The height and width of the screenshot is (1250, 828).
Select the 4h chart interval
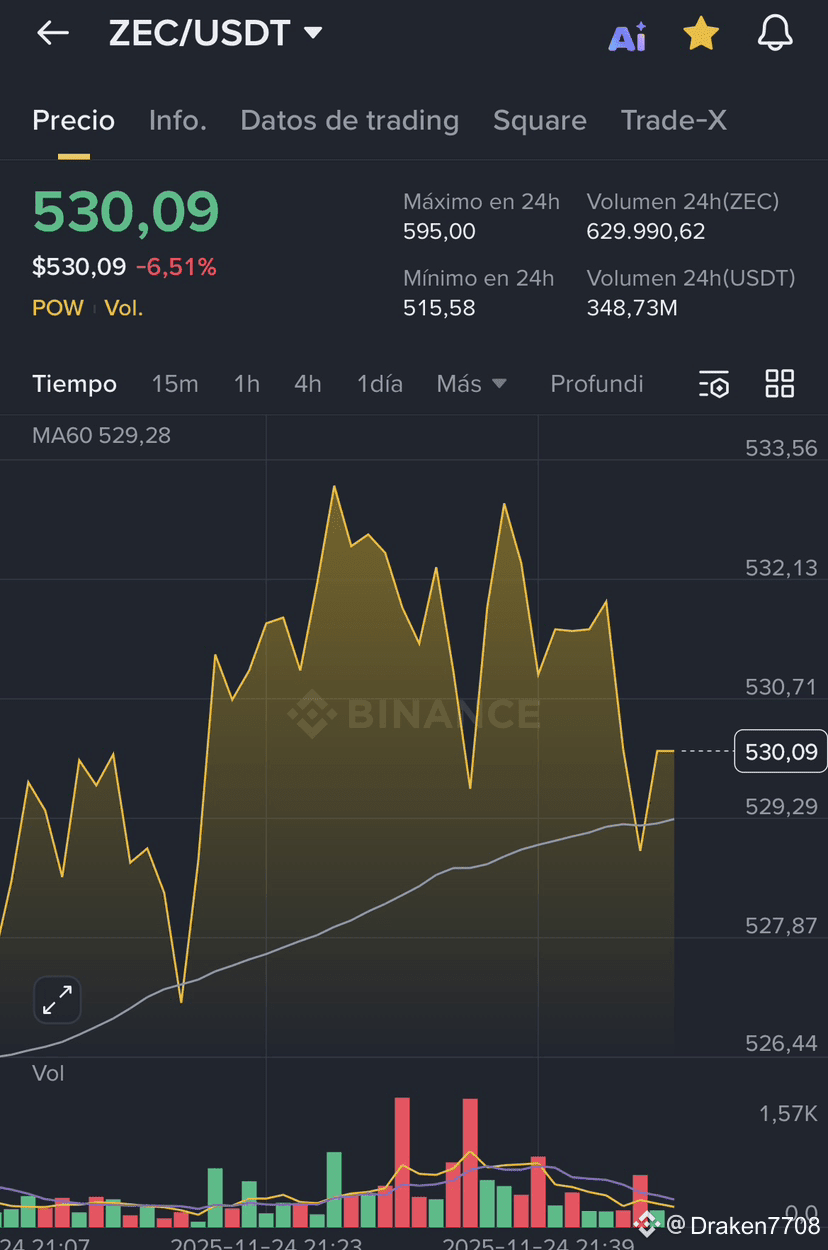click(x=308, y=384)
